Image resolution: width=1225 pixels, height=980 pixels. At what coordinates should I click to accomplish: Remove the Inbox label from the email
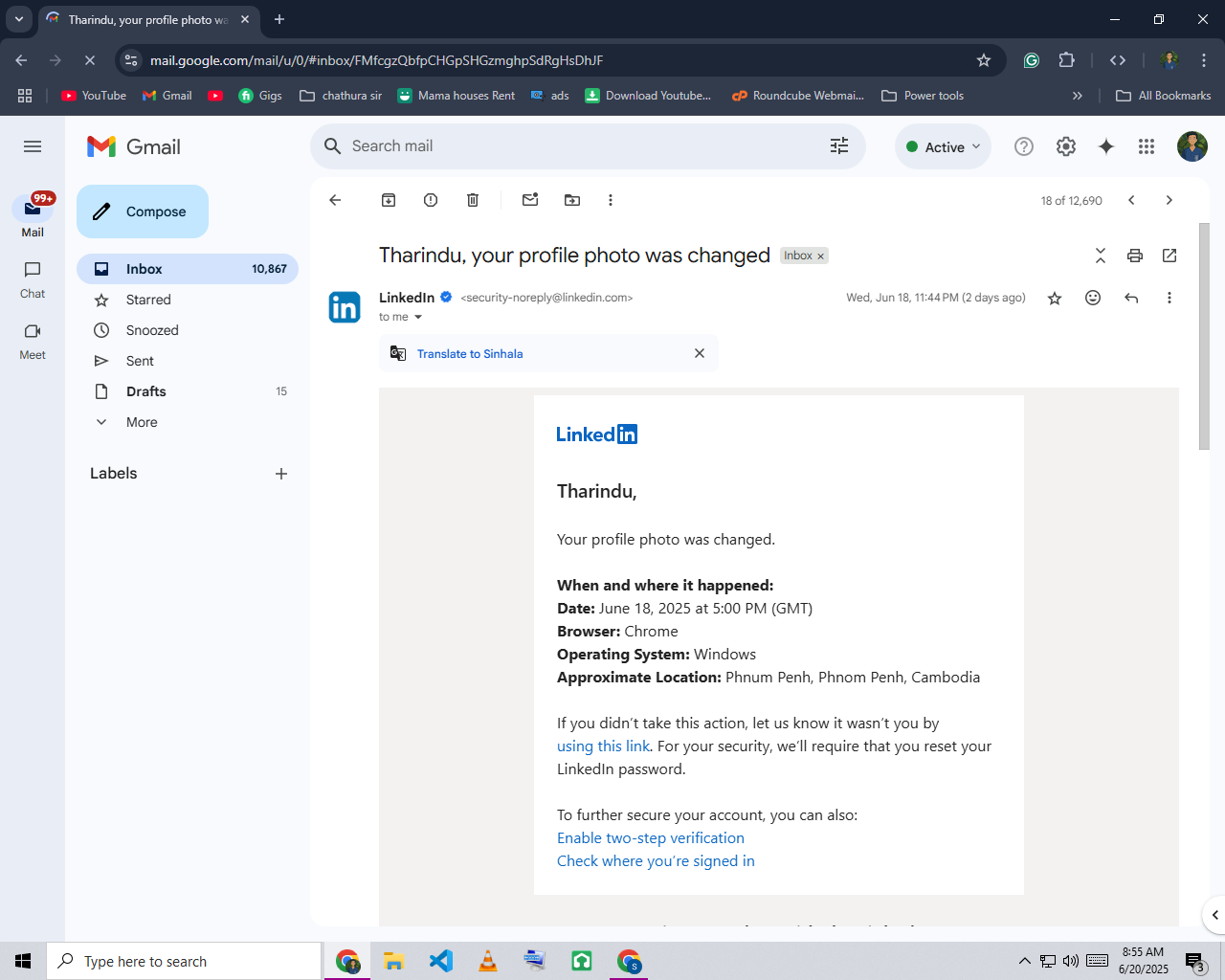point(820,256)
